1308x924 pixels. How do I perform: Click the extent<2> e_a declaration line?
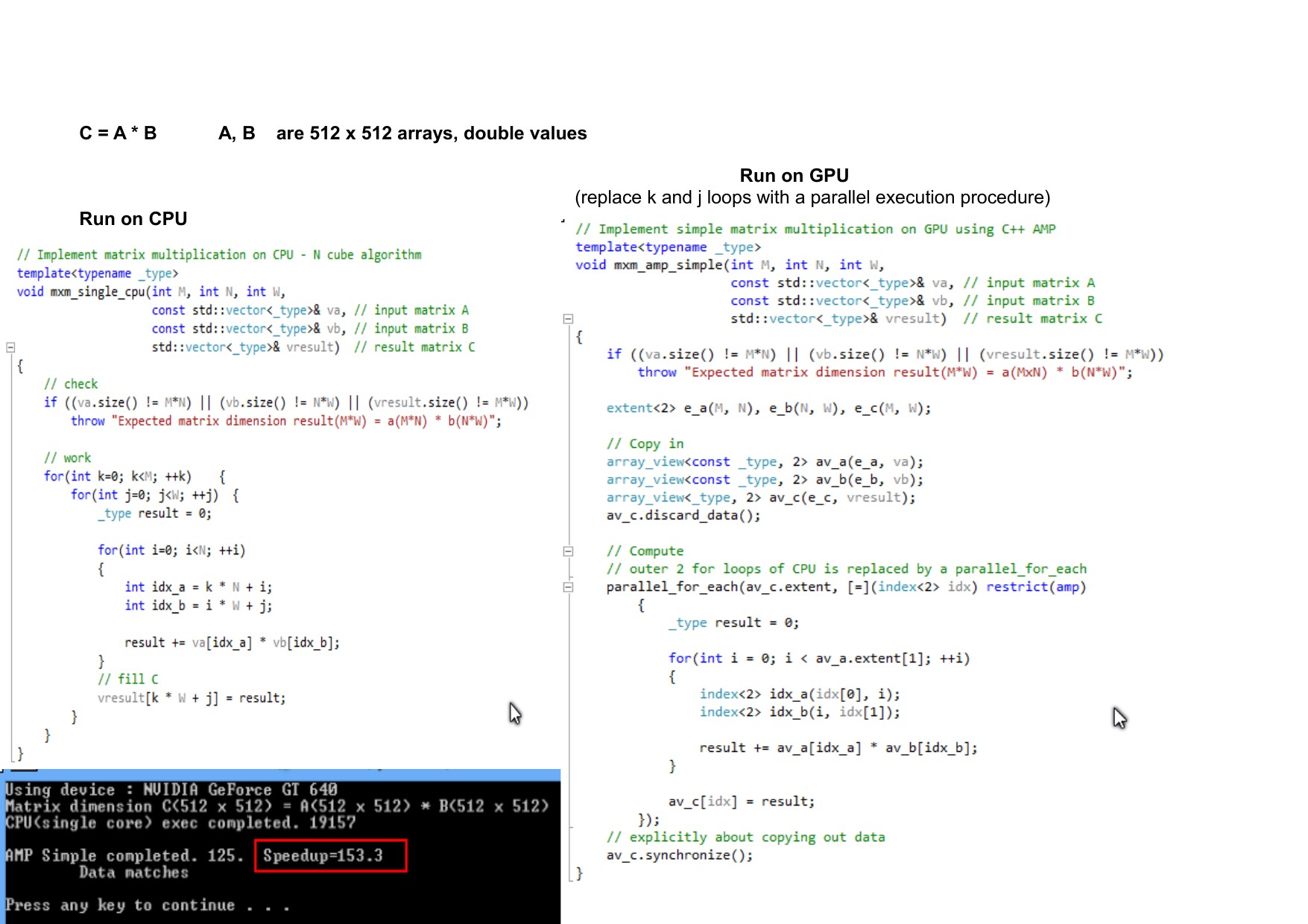click(x=768, y=408)
